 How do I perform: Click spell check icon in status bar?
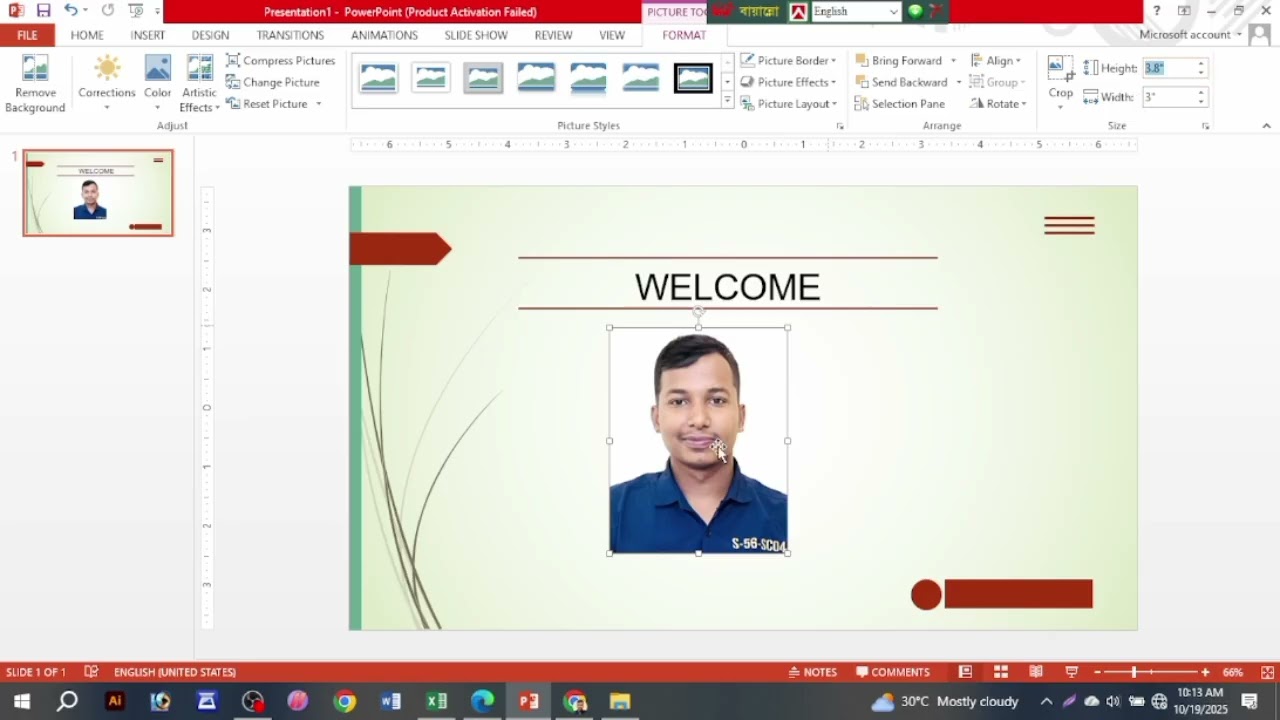point(91,672)
